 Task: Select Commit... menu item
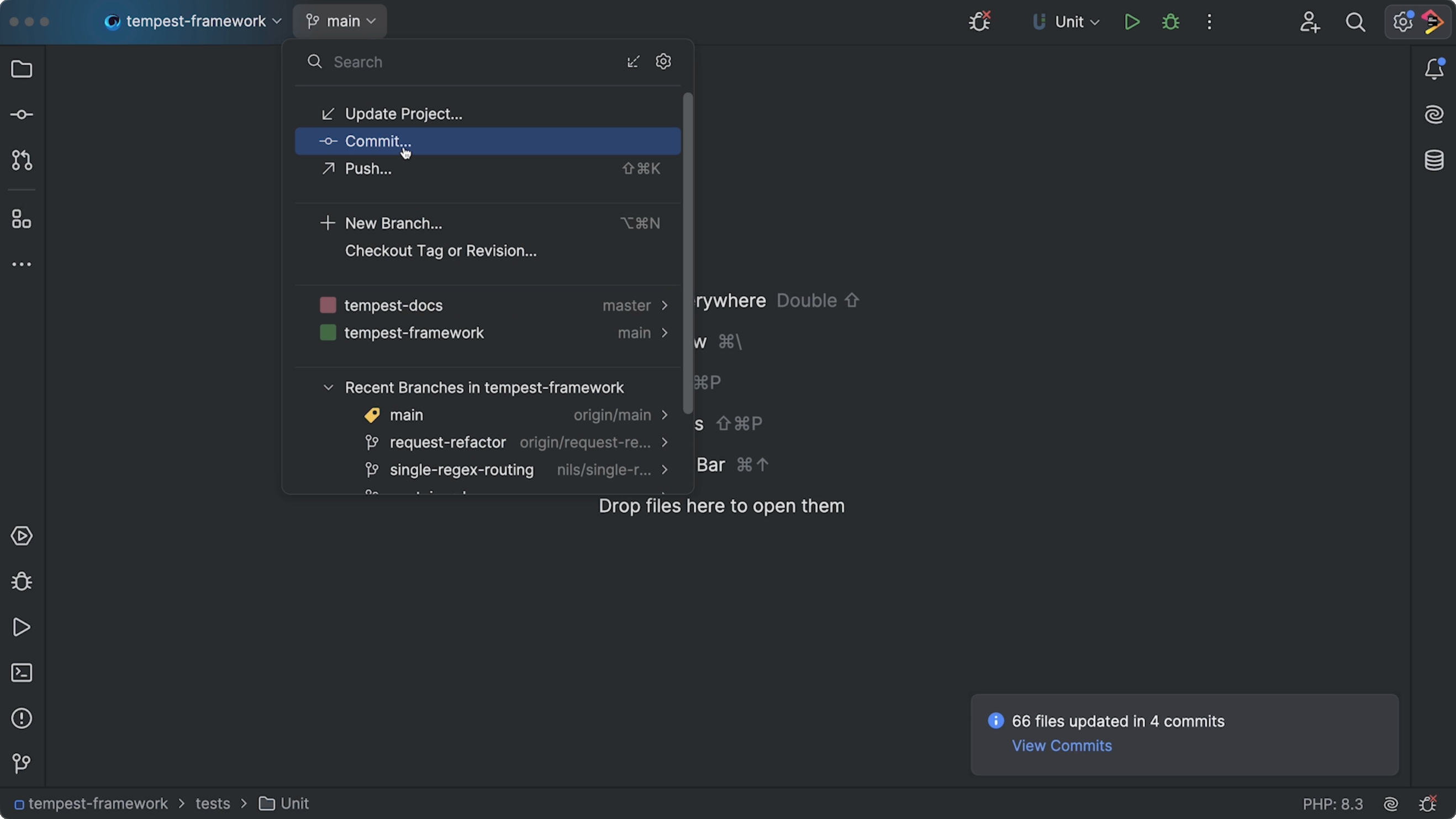click(x=488, y=141)
